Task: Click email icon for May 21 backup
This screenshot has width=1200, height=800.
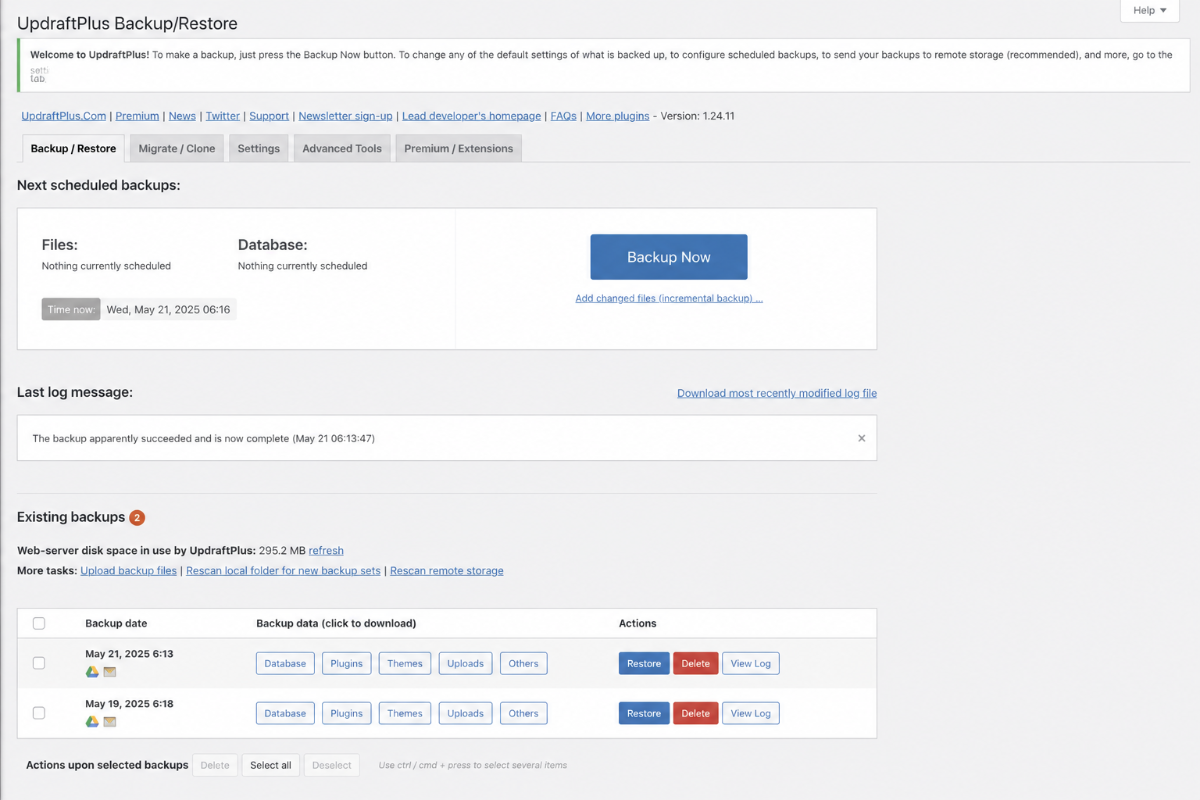Action: [110, 672]
